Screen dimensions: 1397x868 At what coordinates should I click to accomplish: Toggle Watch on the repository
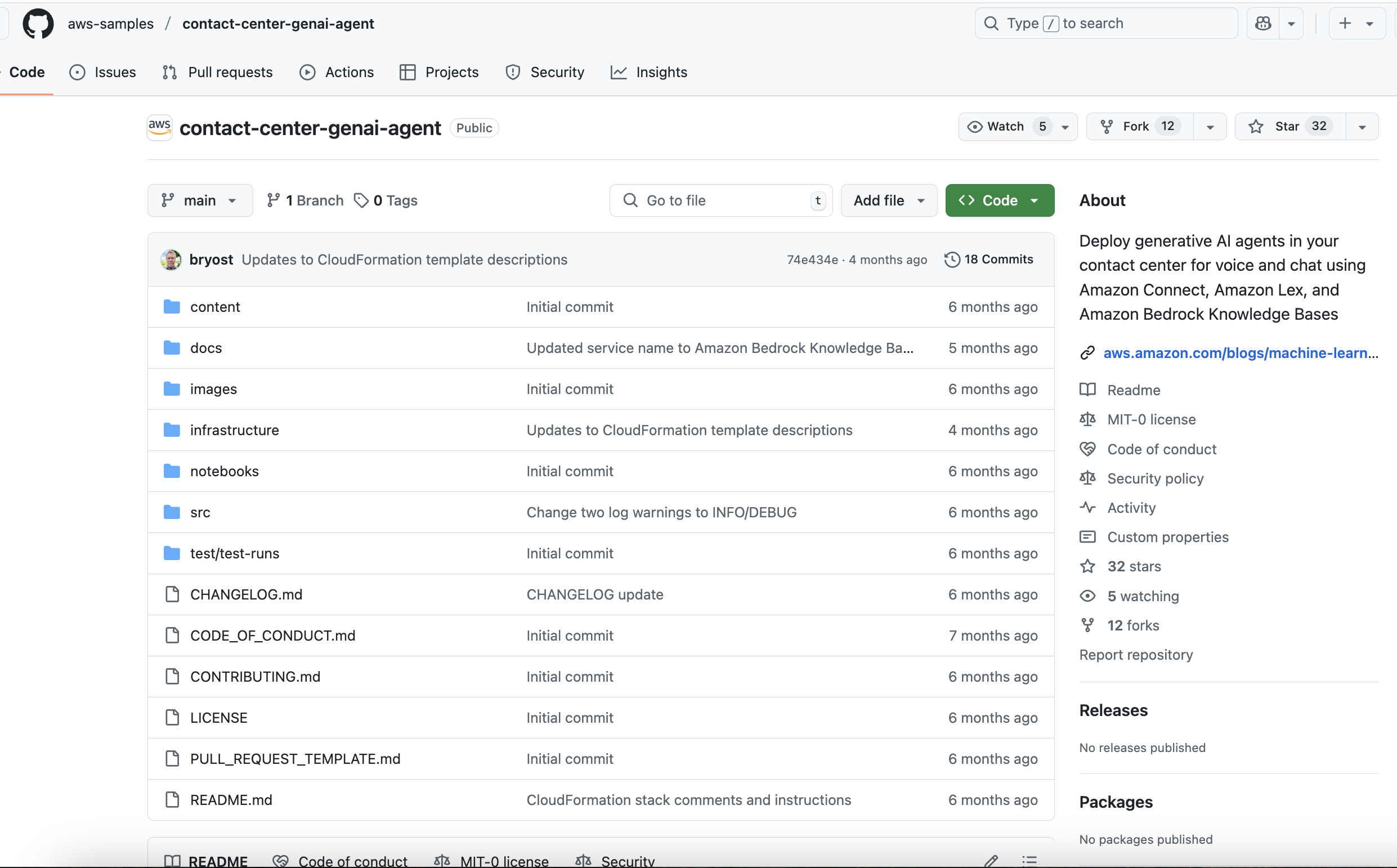[1005, 126]
